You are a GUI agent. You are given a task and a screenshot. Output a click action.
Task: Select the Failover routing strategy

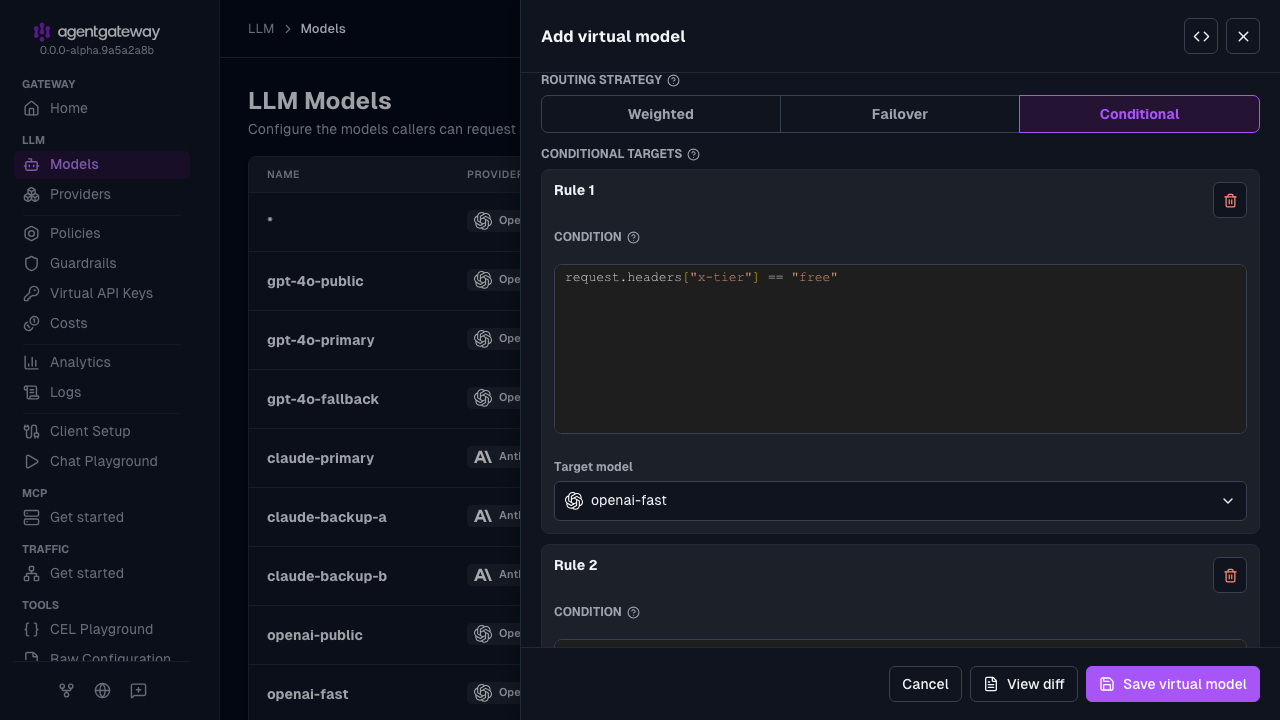900,114
